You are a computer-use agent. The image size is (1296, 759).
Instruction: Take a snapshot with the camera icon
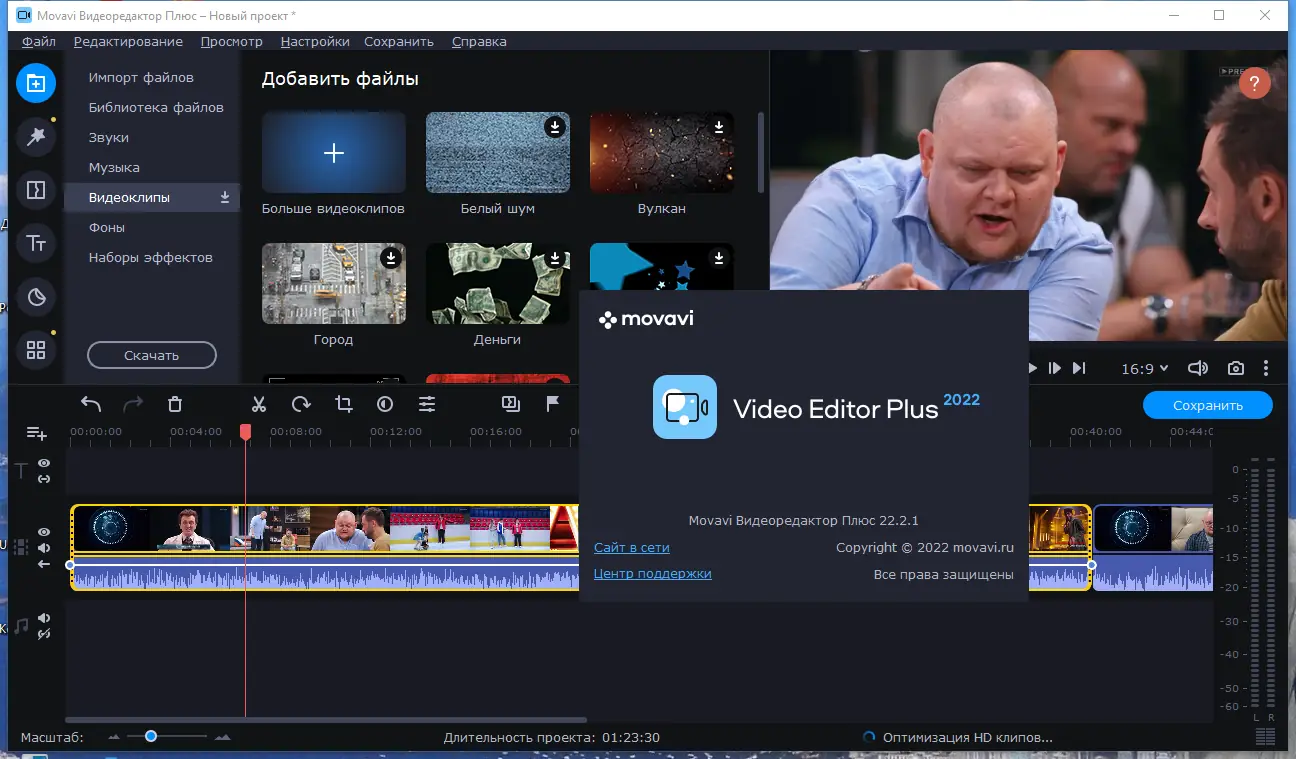(1236, 368)
